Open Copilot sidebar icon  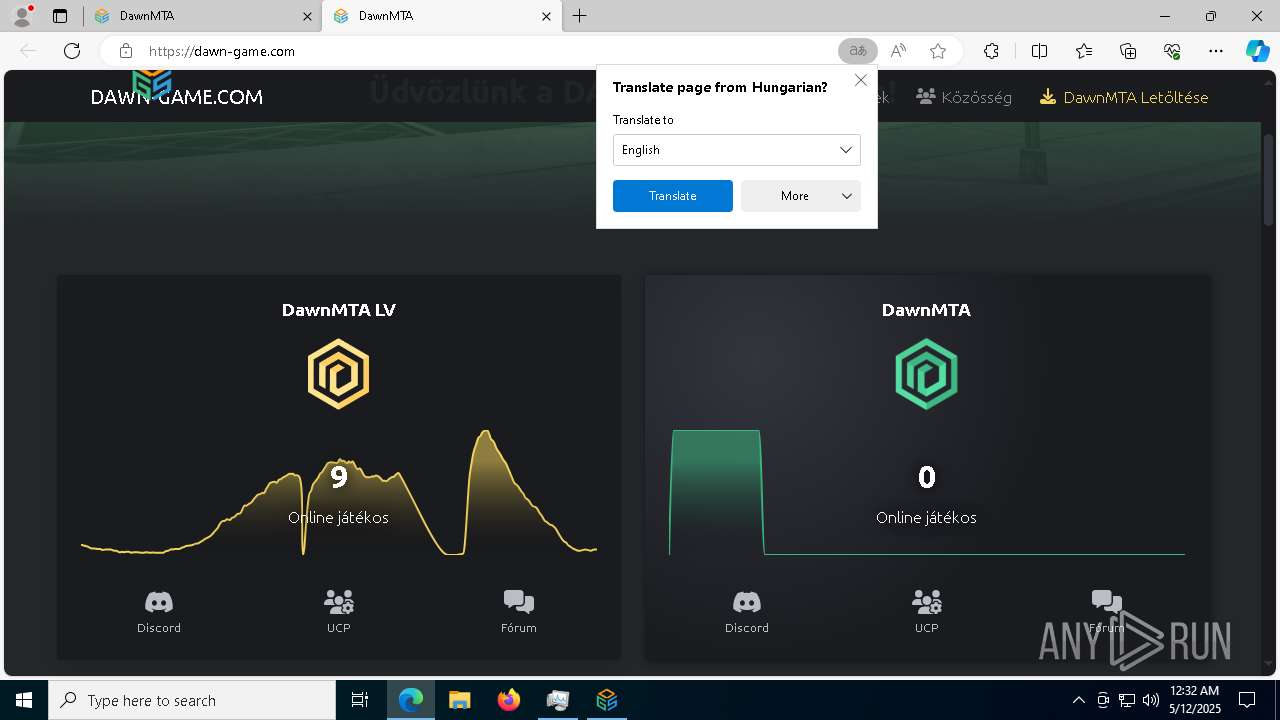[1257, 51]
